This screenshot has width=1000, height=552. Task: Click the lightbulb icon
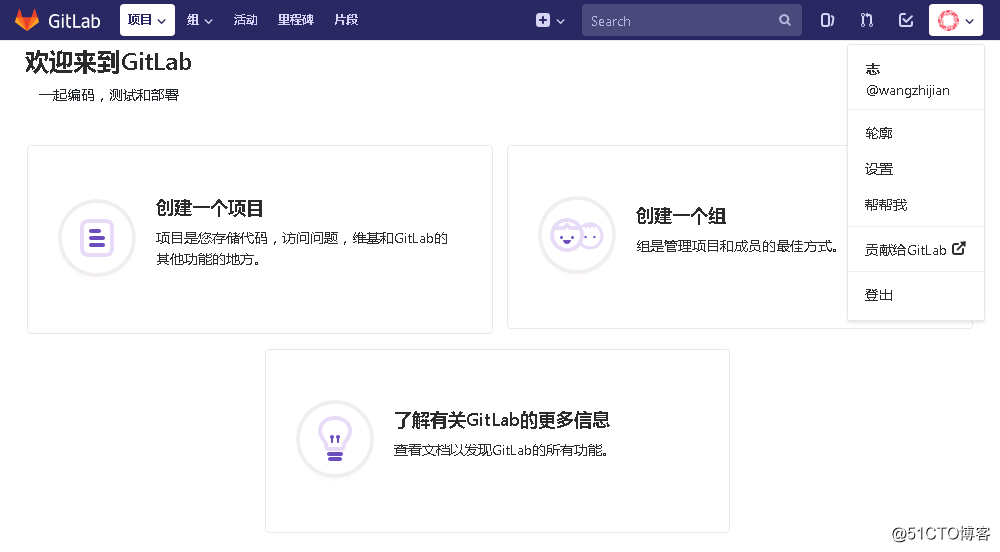click(x=335, y=439)
